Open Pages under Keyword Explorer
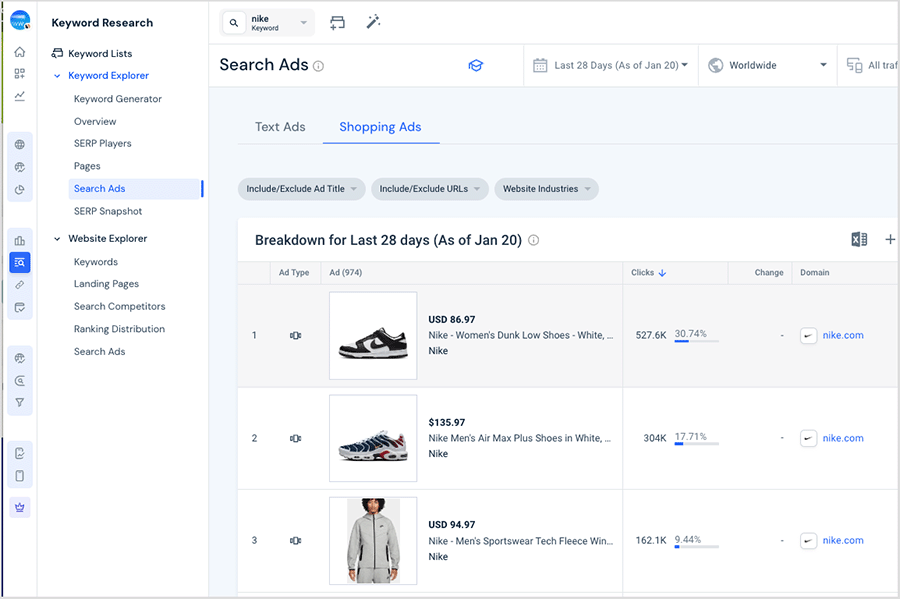The width and height of the screenshot is (900, 599). click(87, 166)
